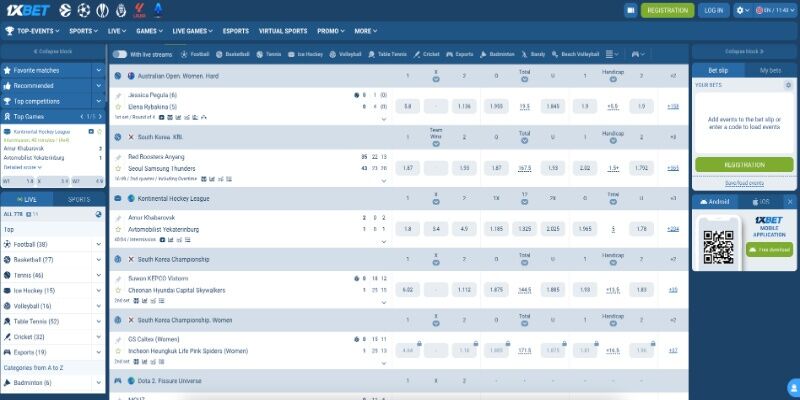This screenshot has height=400, width=800.
Task: Expand Detailed score on Top Games card
Action: point(22,167)
